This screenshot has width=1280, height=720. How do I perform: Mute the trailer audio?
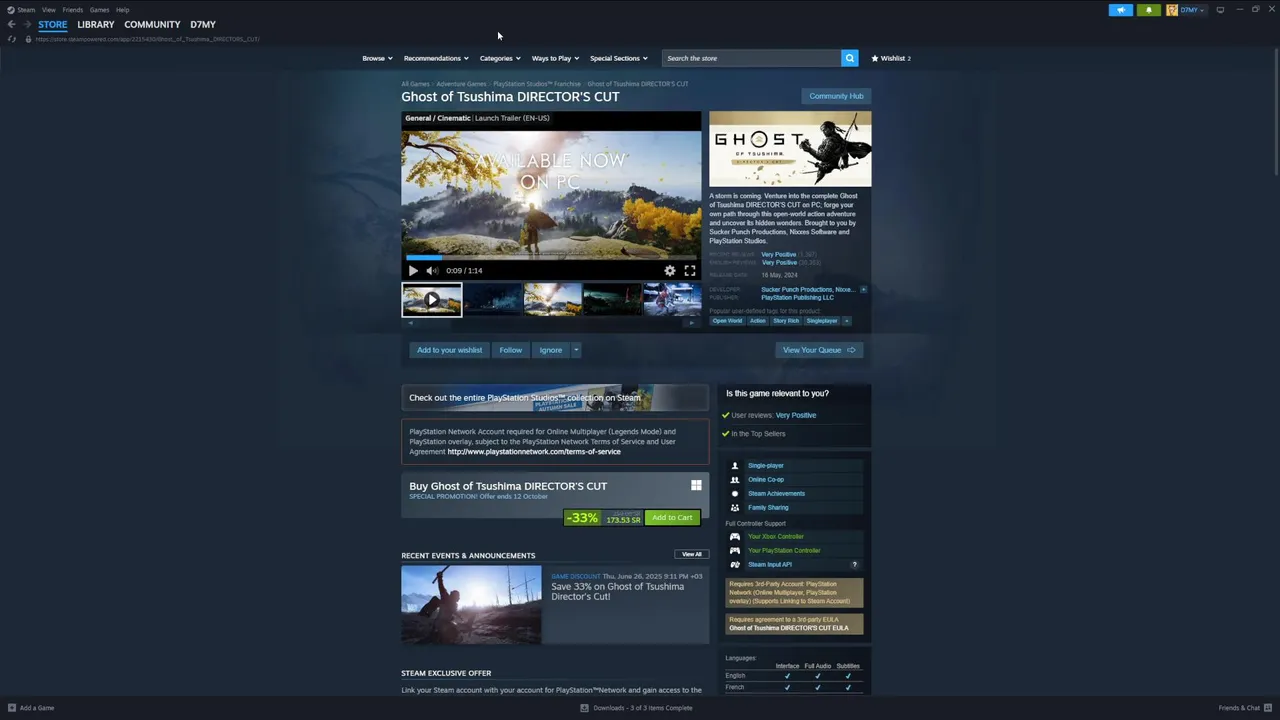(432, 270)
